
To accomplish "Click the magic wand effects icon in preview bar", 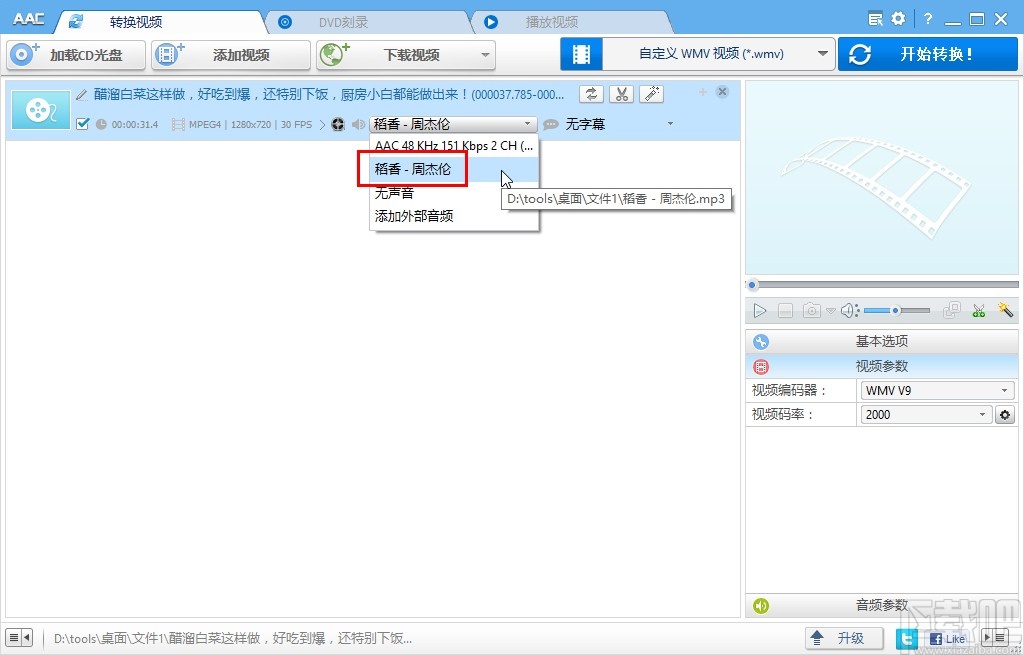I will [x=1005, y=310].
